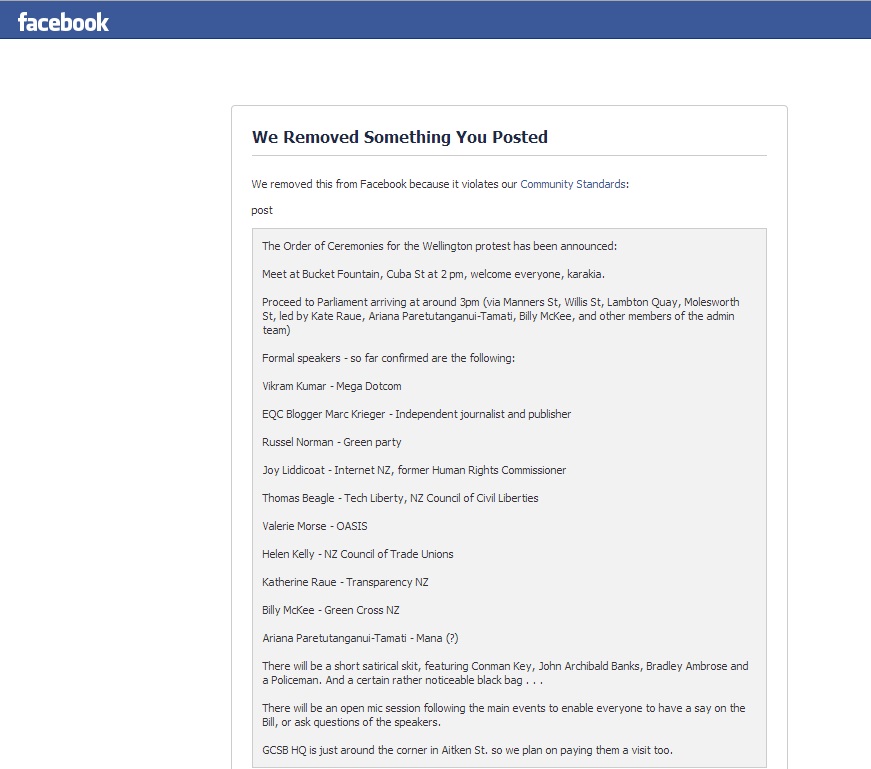Open the Community Standards link
Screen dimensions: 871x769
(x=573, y=184)
